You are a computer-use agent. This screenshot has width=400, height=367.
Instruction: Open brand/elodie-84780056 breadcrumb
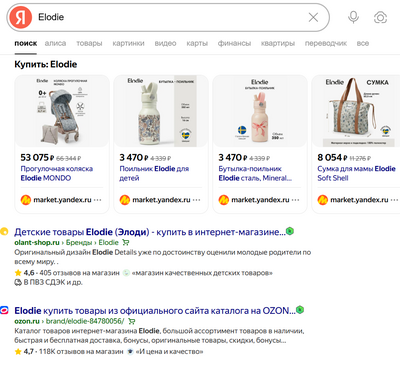pos(85,321)
